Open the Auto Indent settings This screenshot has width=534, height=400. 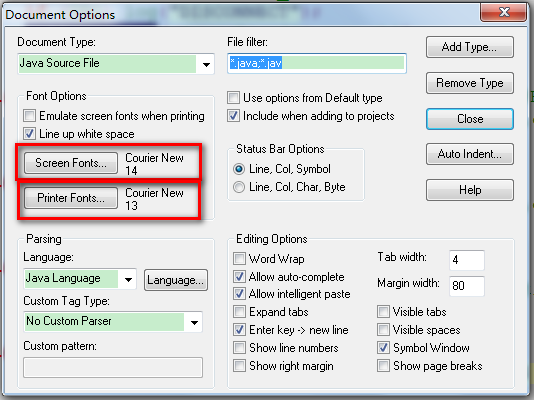(470, 154)
